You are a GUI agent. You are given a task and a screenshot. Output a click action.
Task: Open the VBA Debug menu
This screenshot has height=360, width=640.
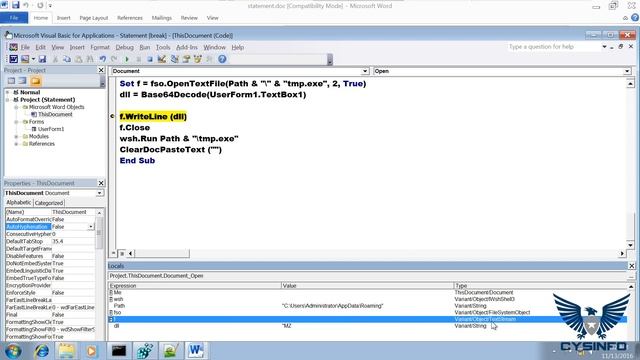click(124, 47)
